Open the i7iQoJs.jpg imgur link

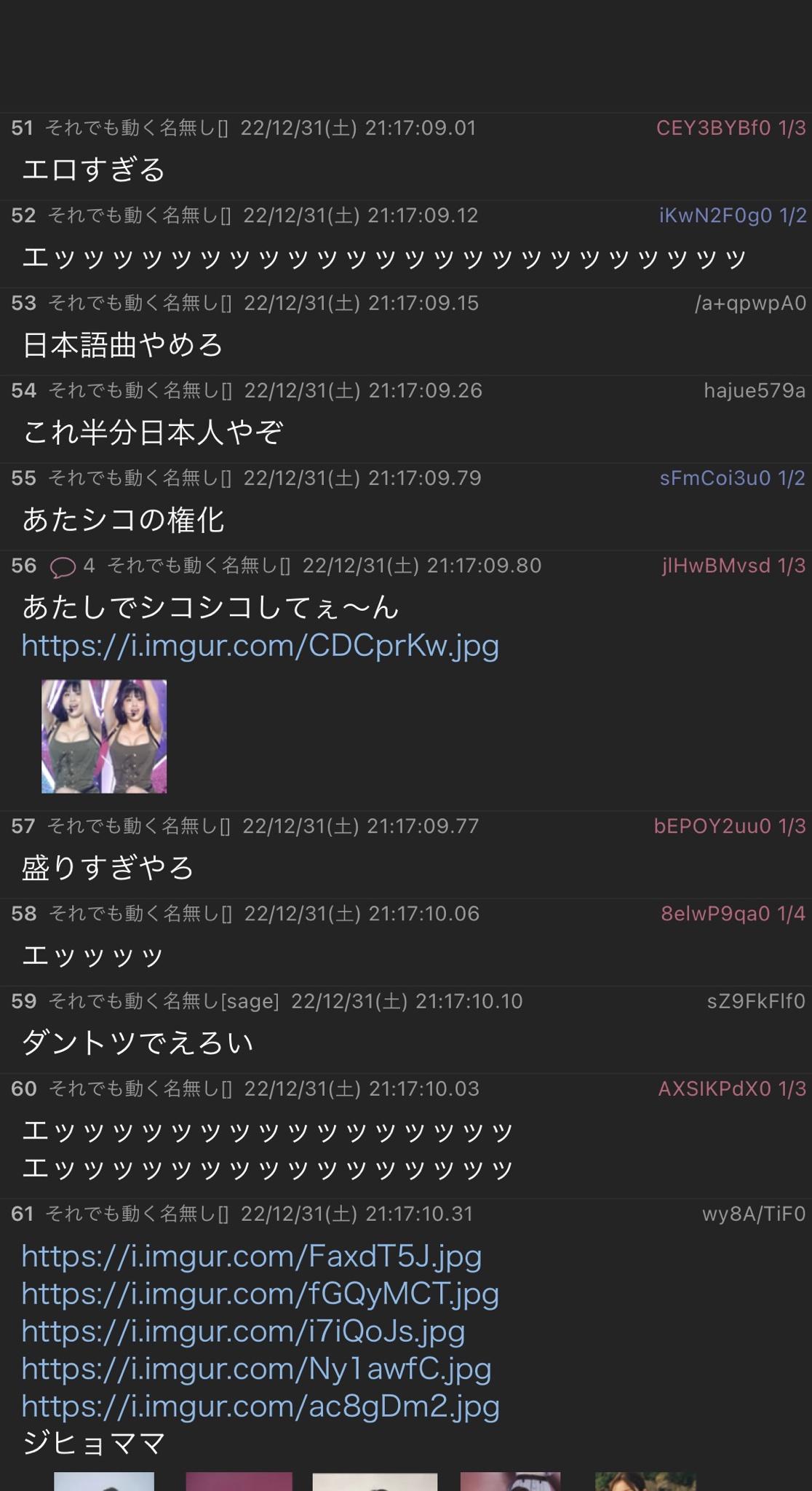coord(243,1332)
